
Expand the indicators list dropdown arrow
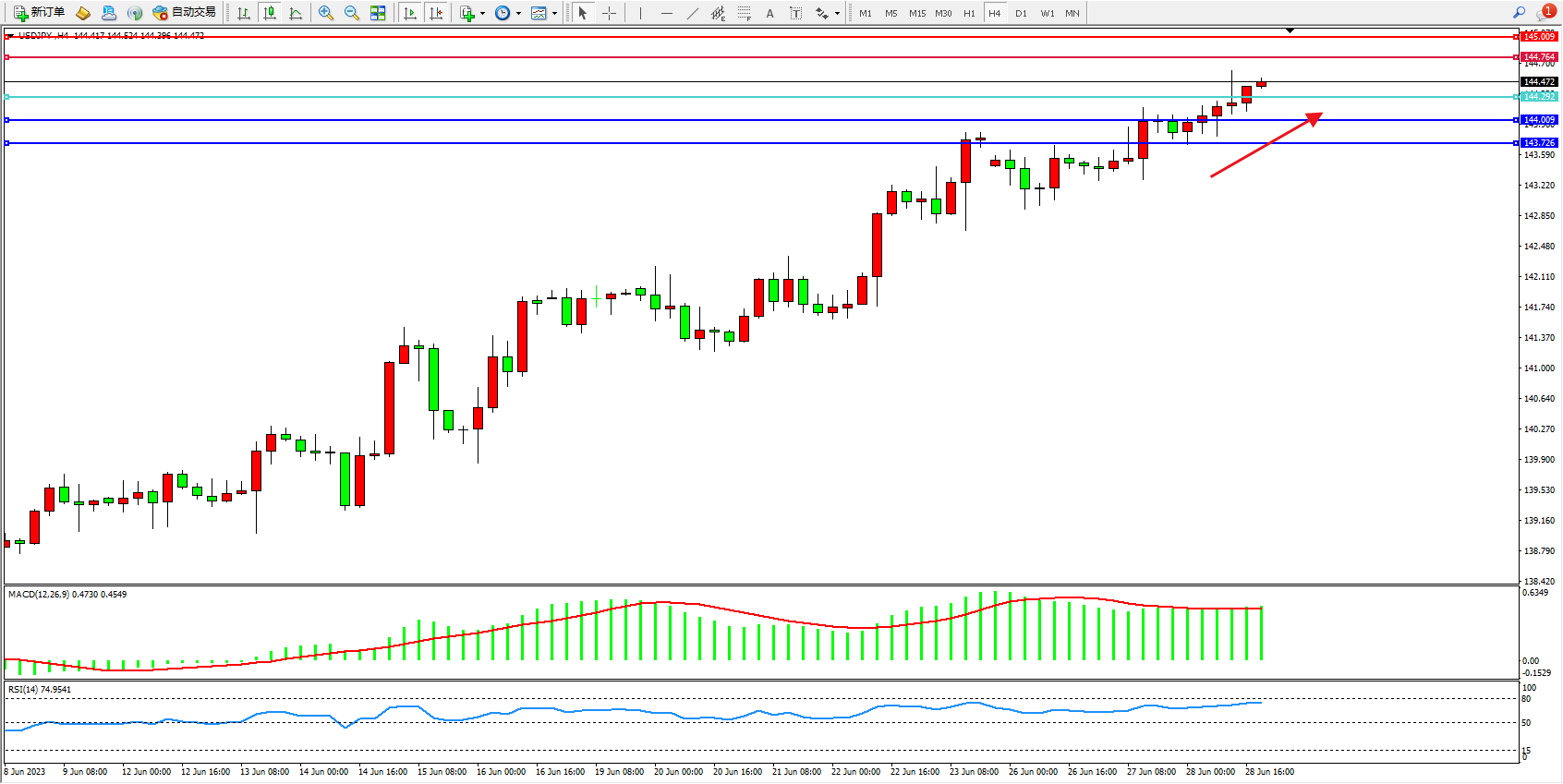pos(482,13)
